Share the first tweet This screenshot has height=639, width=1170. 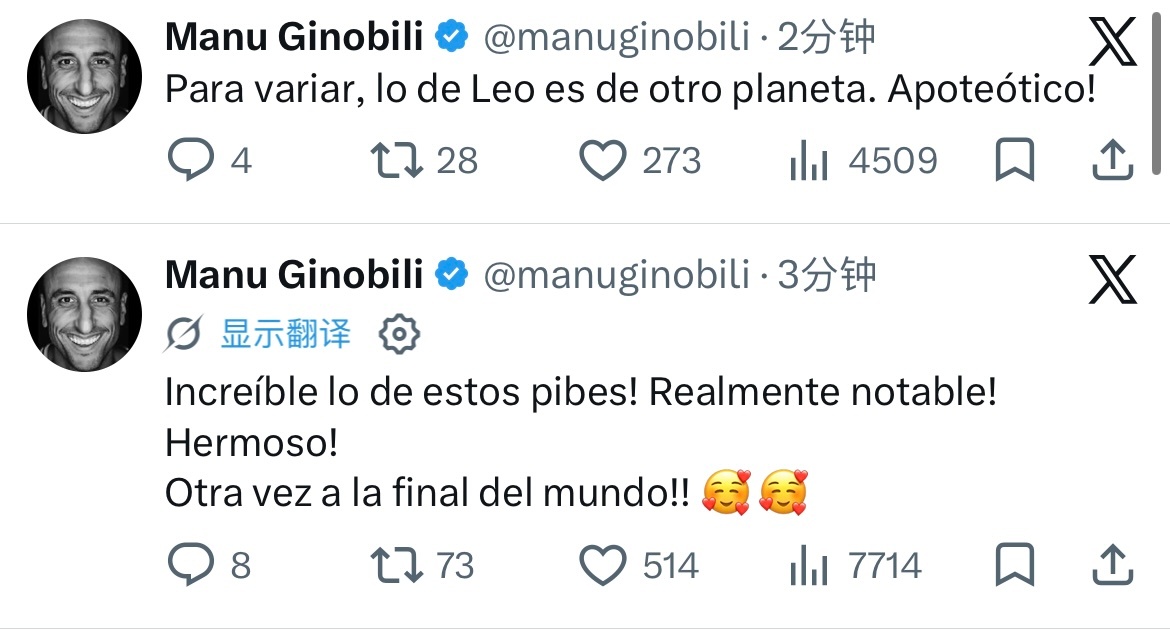coord(1113,160)
